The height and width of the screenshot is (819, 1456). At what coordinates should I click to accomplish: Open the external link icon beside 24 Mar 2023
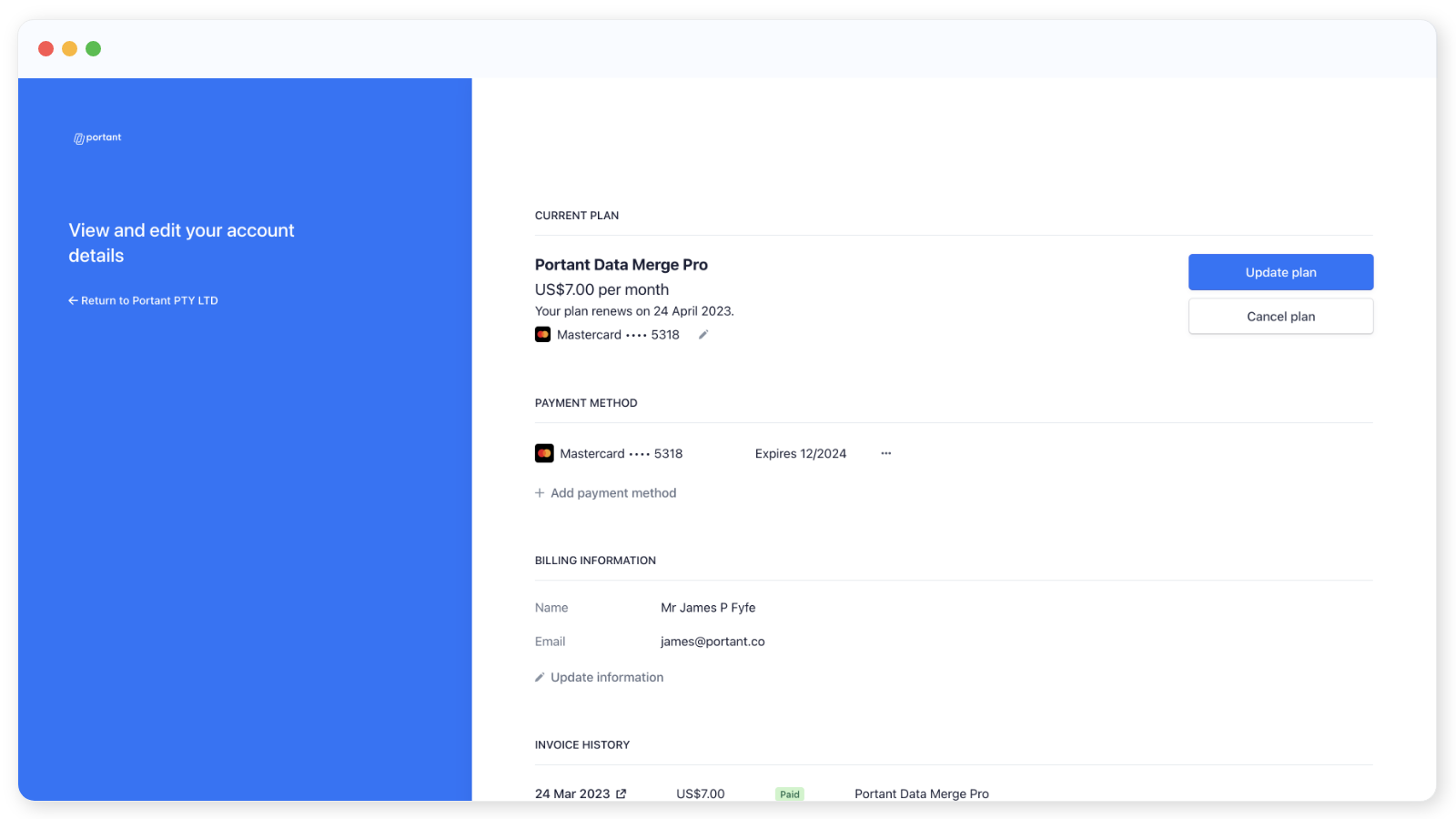coord(622,794)
